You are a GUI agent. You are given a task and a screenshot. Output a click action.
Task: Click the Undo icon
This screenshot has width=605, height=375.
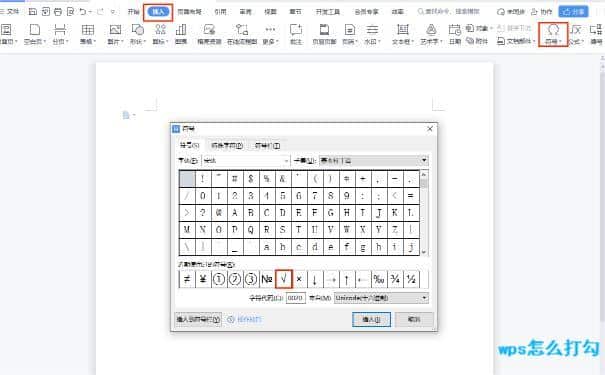tap(83, 12)
